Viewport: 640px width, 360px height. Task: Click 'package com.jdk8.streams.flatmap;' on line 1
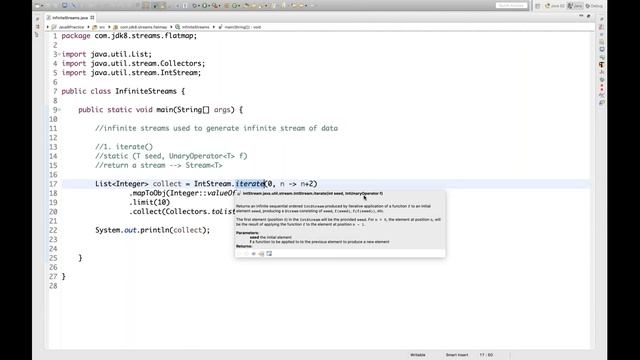[129, 36]
